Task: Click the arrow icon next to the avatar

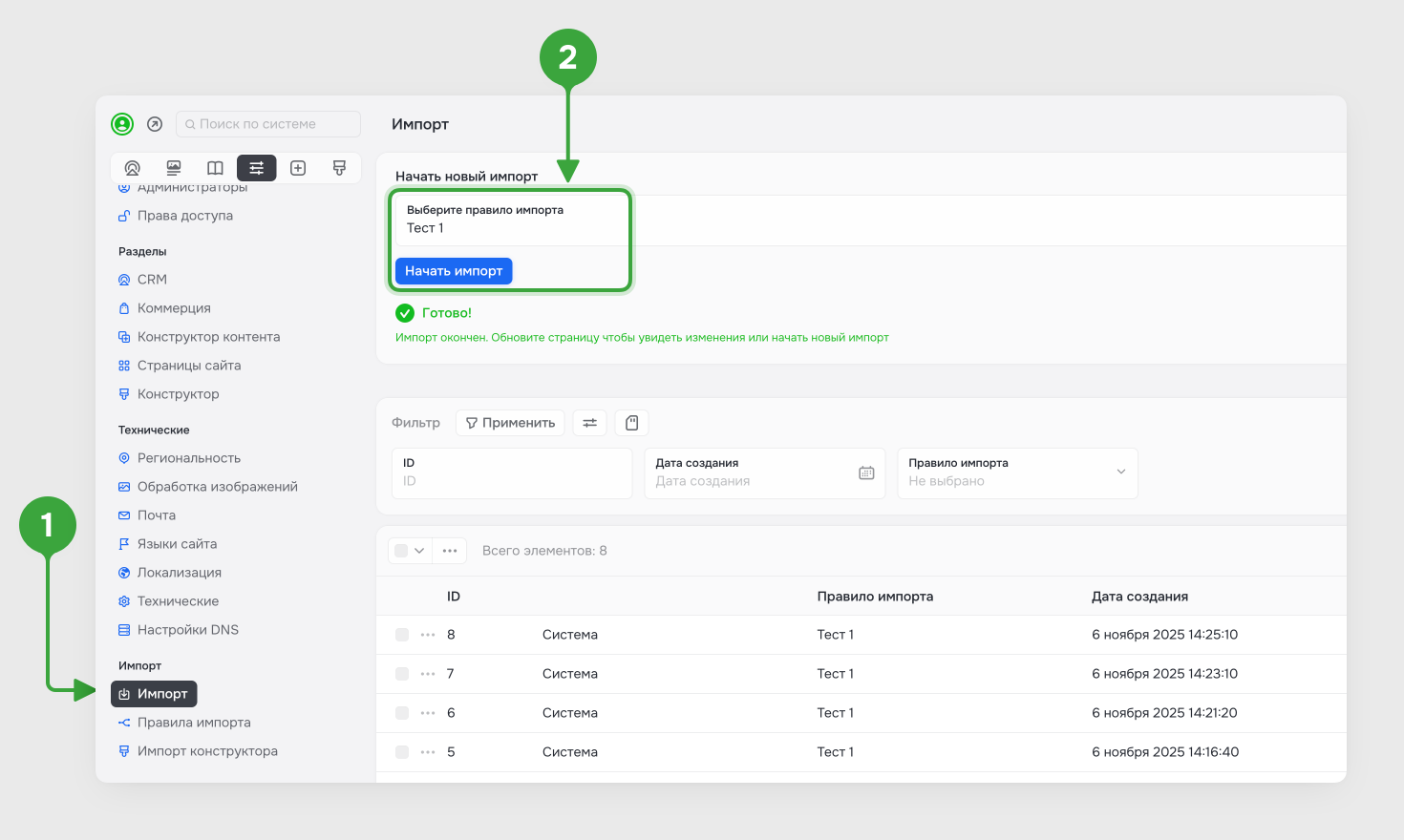Action: (x=155, y=124)
